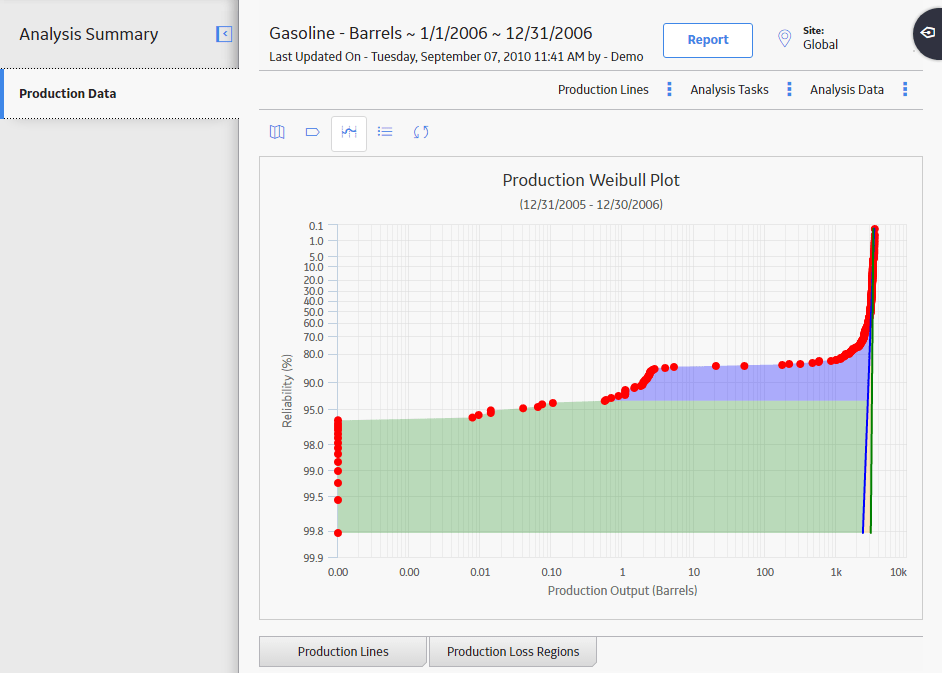The image size is (942, 673).
Task: Click the circular arrows refresh icon
Action: pos(421,132)
